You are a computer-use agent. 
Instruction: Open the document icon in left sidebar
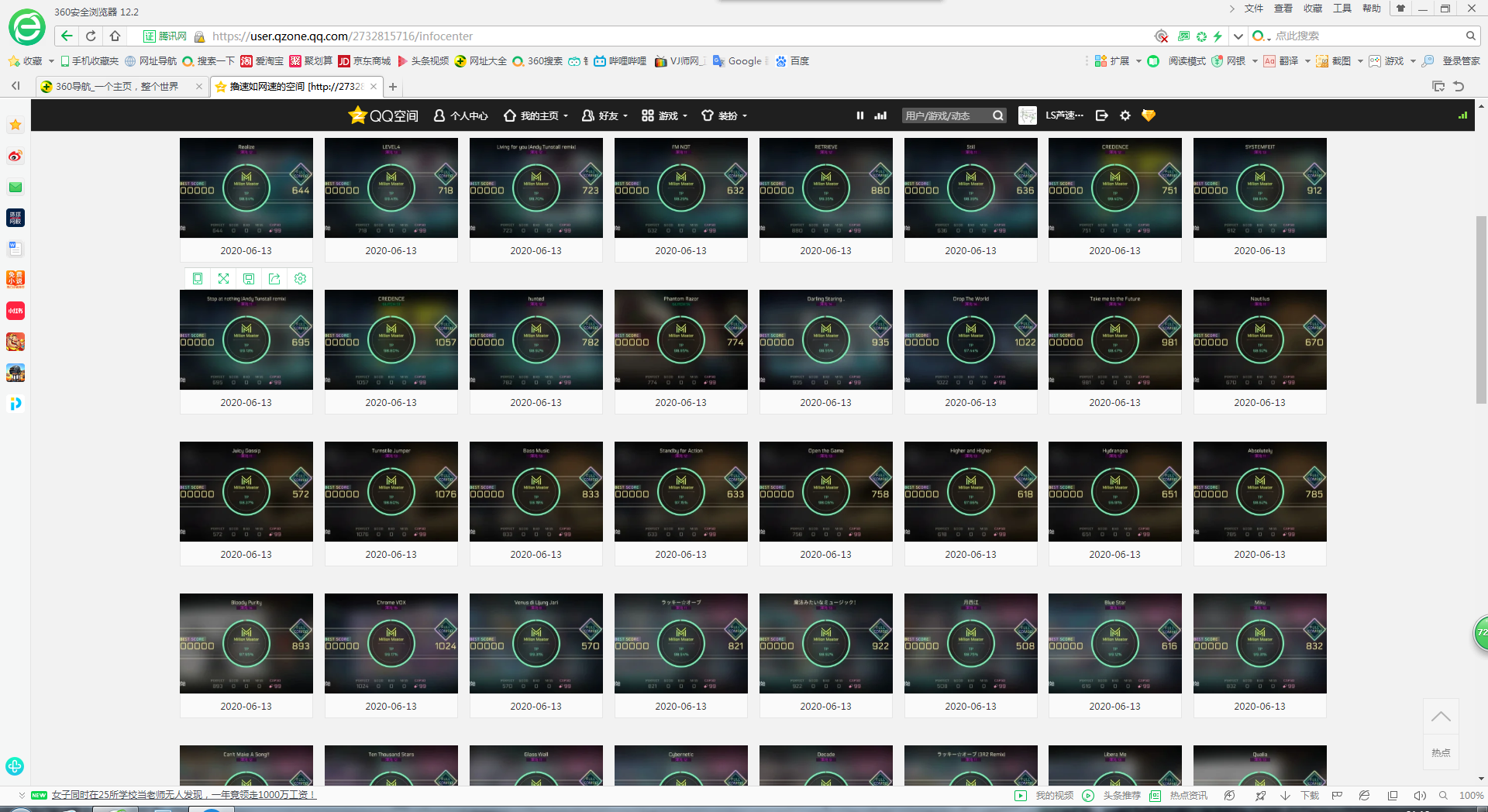[x=15, y=249]
